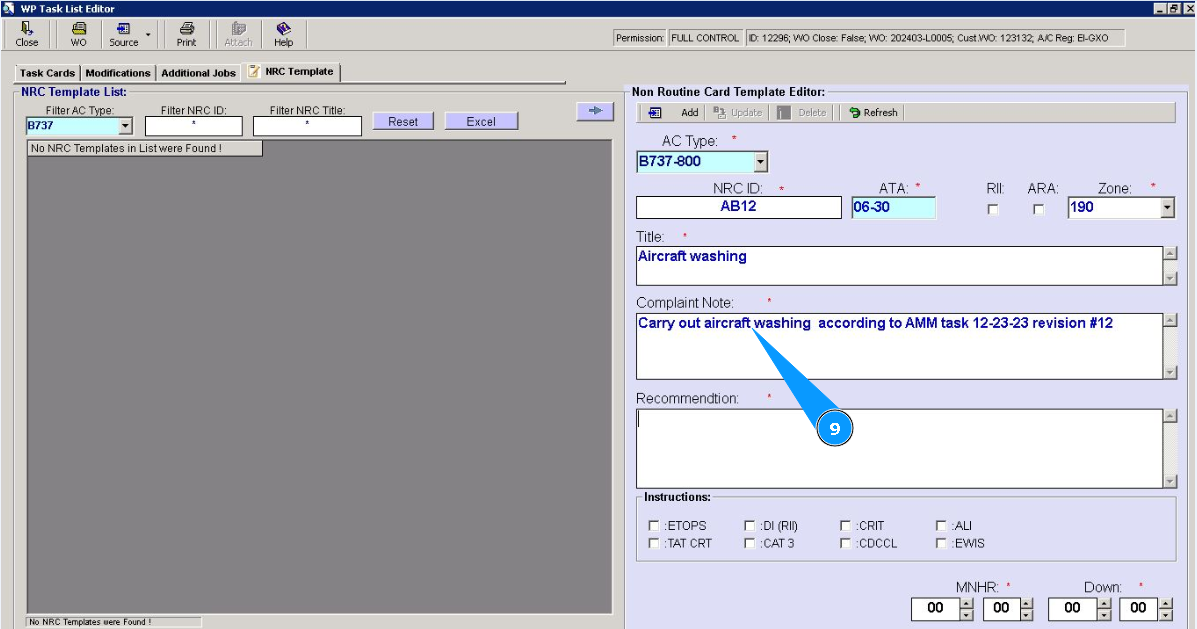The height and width of the screenshot is (629, 1197).
Task: Enable the CRIT checkbox
Action: tap(845, 525)
